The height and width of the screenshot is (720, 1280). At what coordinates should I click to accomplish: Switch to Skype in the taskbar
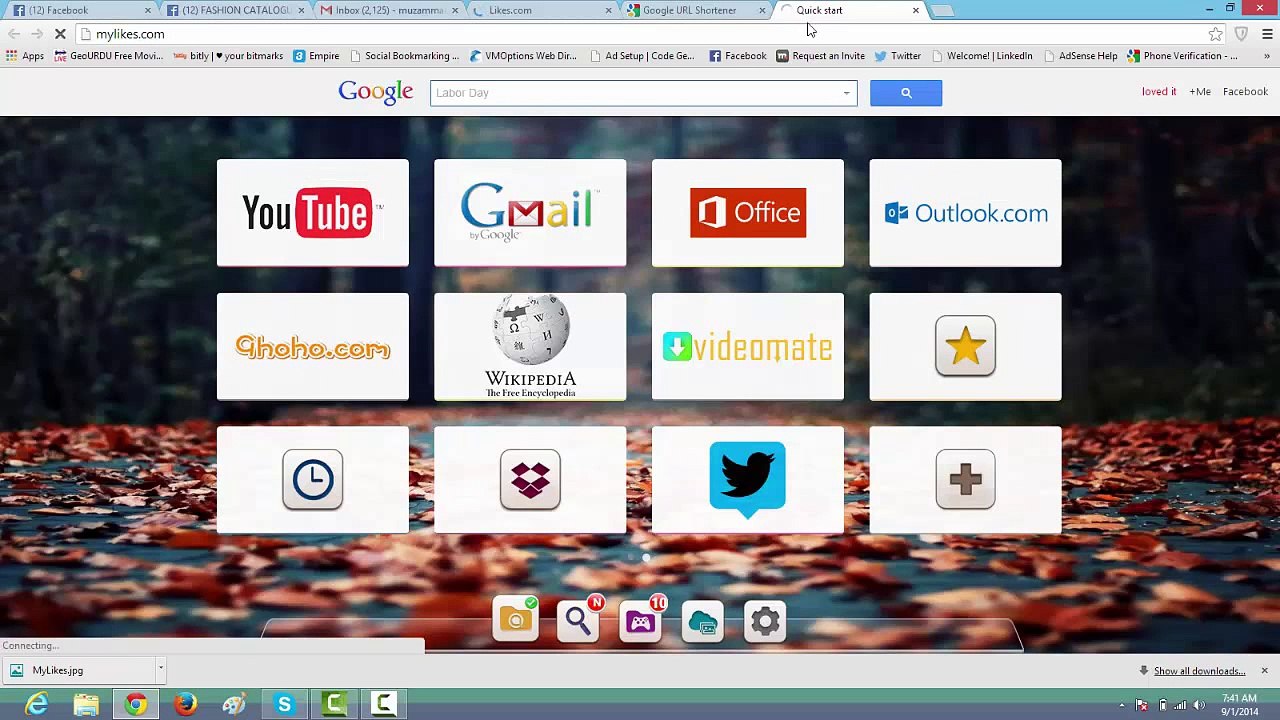(284, 705)
